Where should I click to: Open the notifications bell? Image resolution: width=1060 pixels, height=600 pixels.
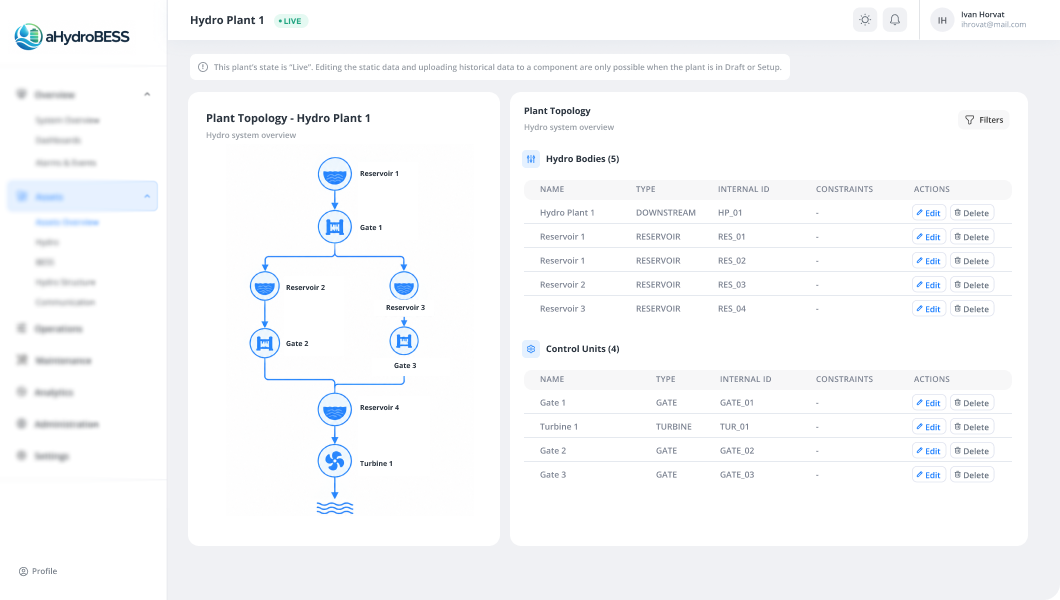click(894, 20)
